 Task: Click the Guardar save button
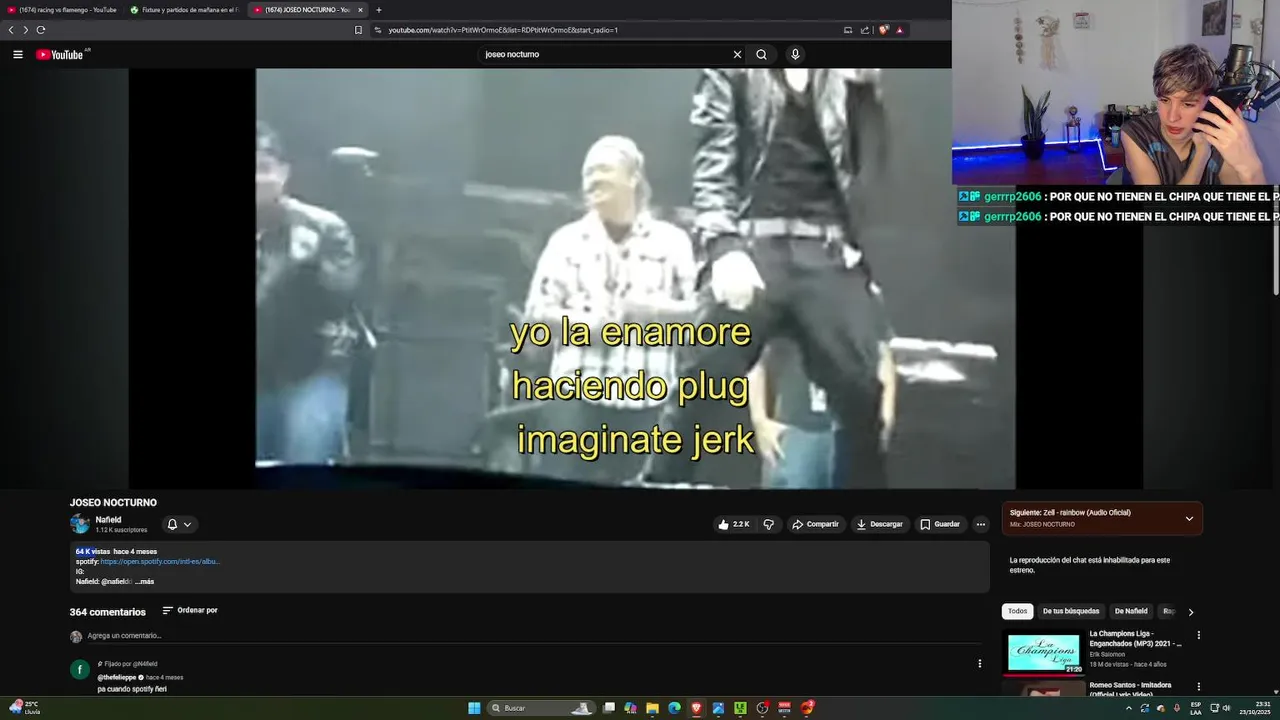(x=940, y=524)
